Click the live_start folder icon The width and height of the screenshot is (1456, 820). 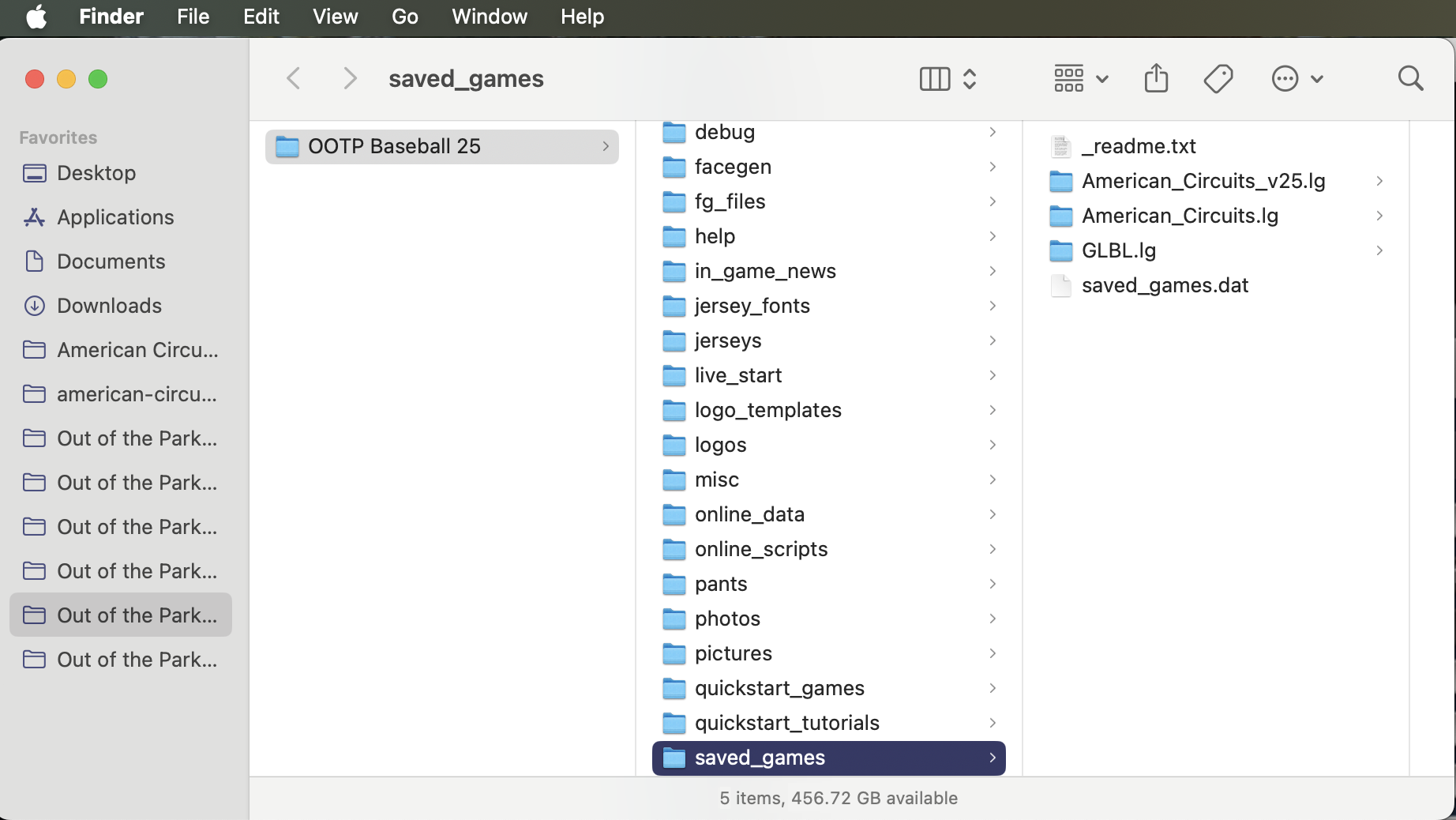(674, 375)
